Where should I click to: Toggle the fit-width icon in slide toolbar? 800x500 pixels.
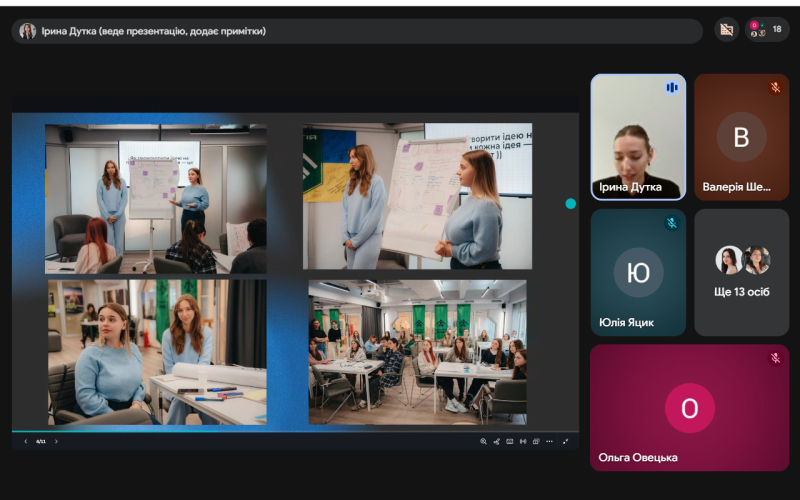click(x=523, y=441)
